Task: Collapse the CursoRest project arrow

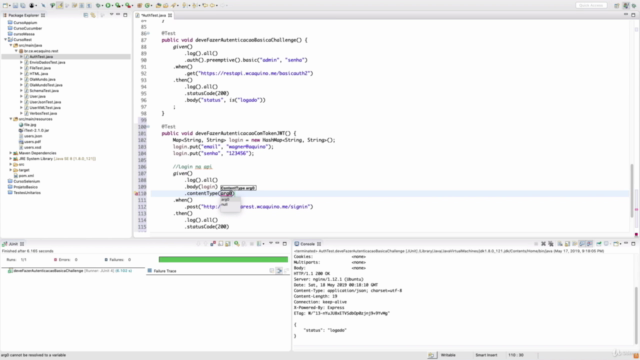Action: tap(6, 40)
